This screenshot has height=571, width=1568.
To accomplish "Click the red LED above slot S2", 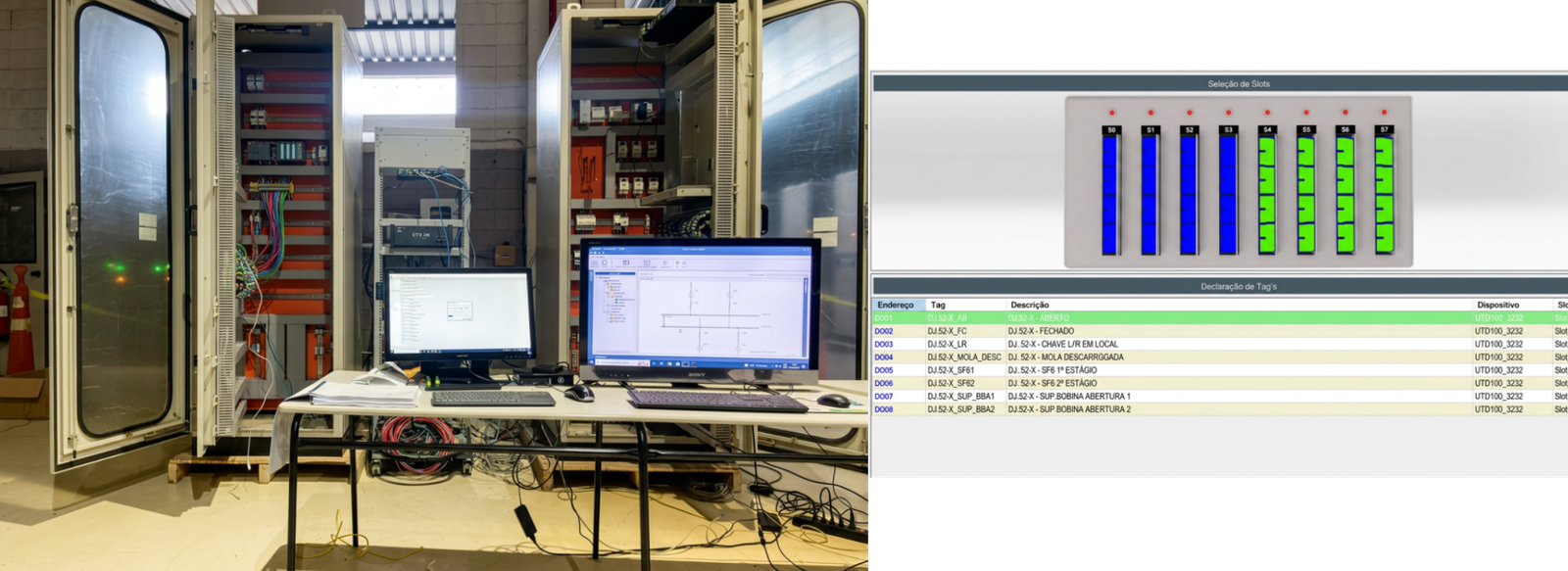I will click(x=1190, y=112).
